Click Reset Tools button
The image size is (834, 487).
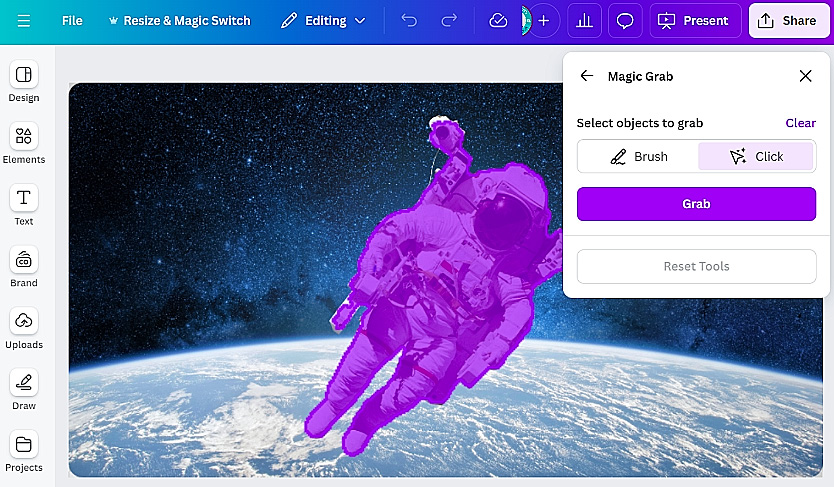tap(696, 266)
